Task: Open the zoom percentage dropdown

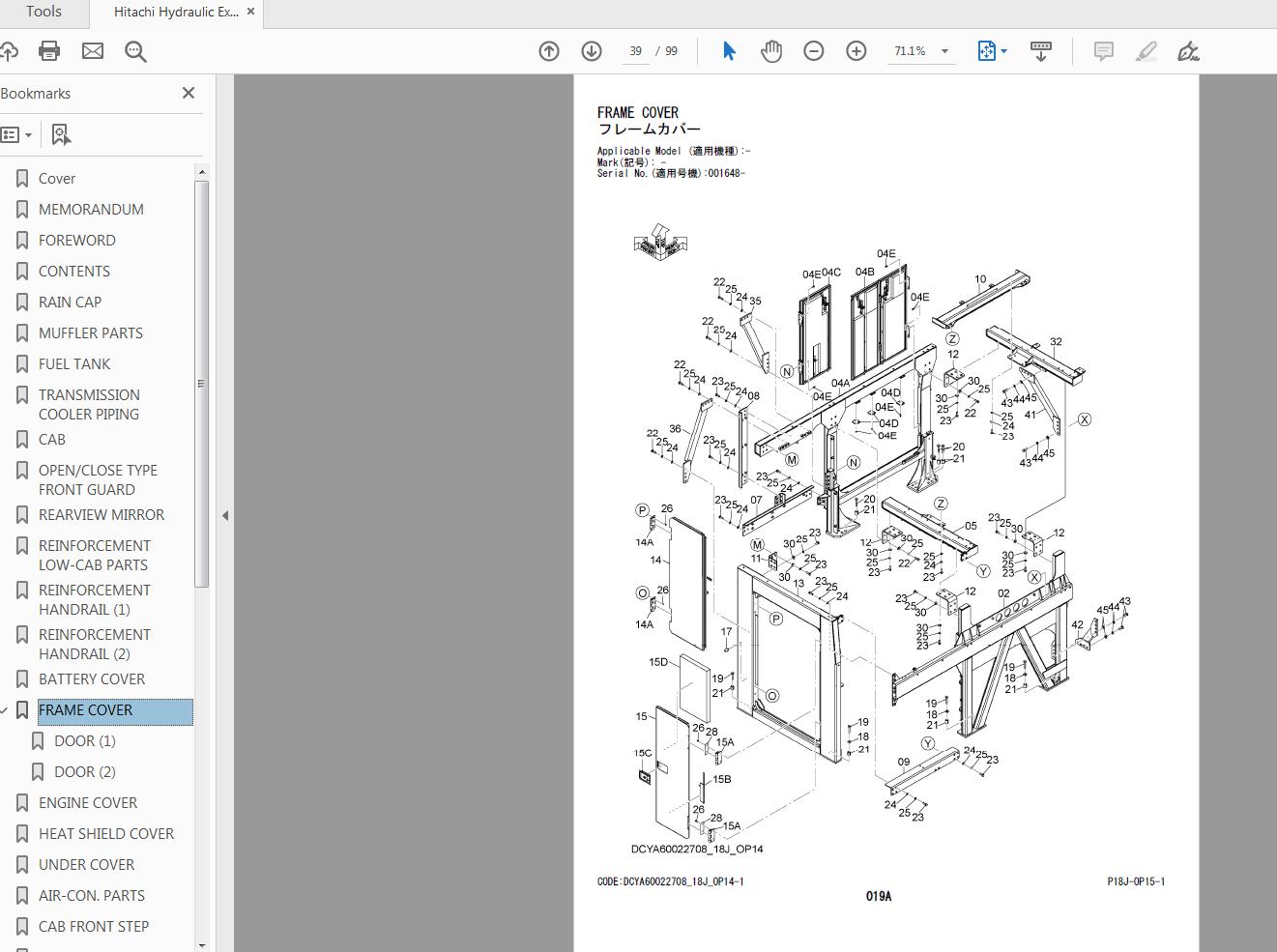Action: 944,51
